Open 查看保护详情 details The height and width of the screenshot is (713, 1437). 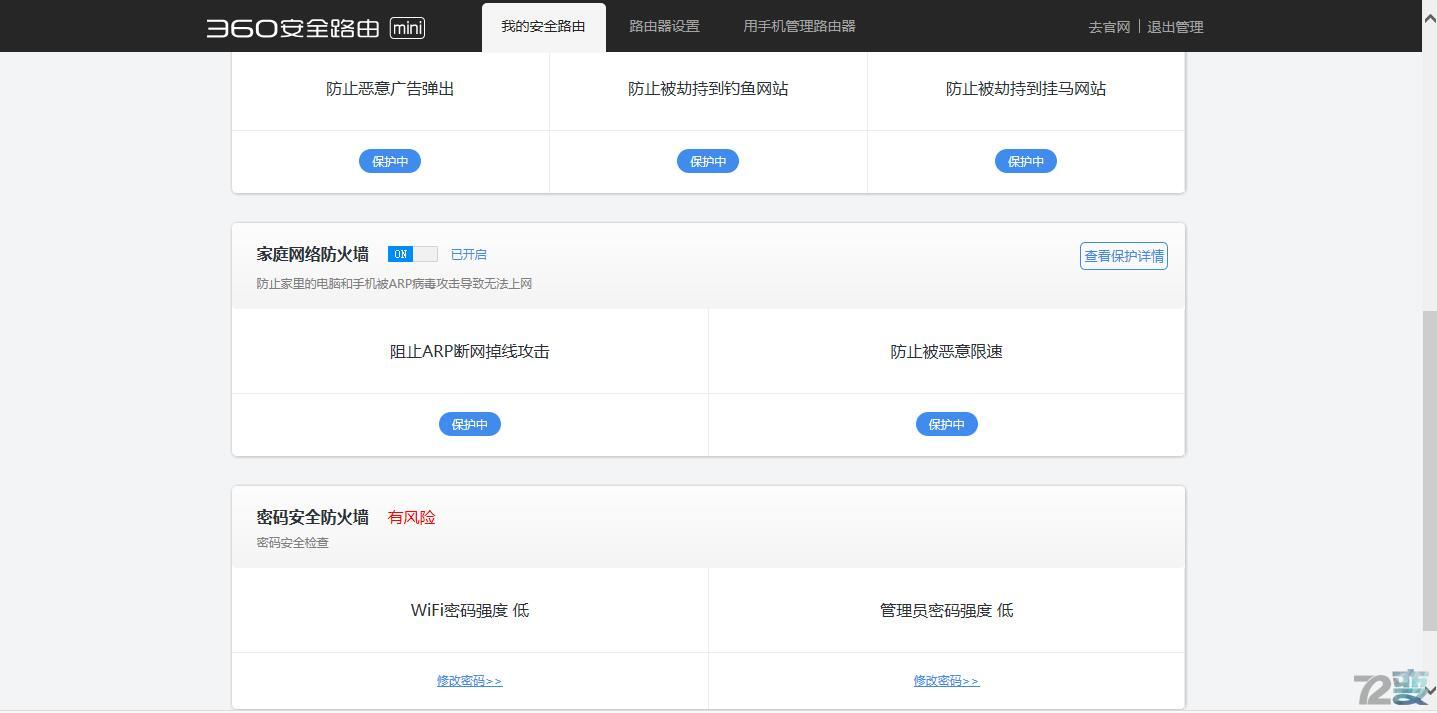pos(1122,256)
